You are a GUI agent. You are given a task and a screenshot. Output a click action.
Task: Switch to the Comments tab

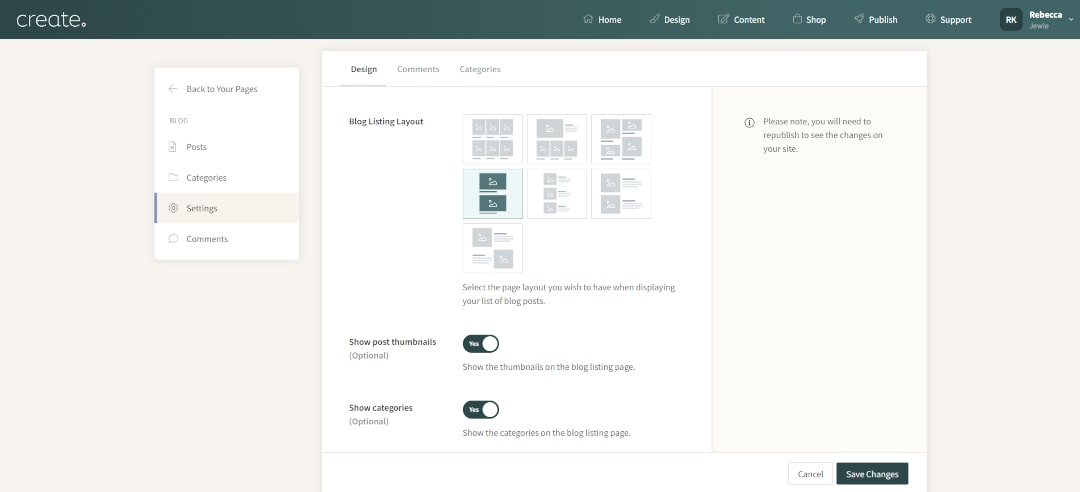[x=418, y=69]
